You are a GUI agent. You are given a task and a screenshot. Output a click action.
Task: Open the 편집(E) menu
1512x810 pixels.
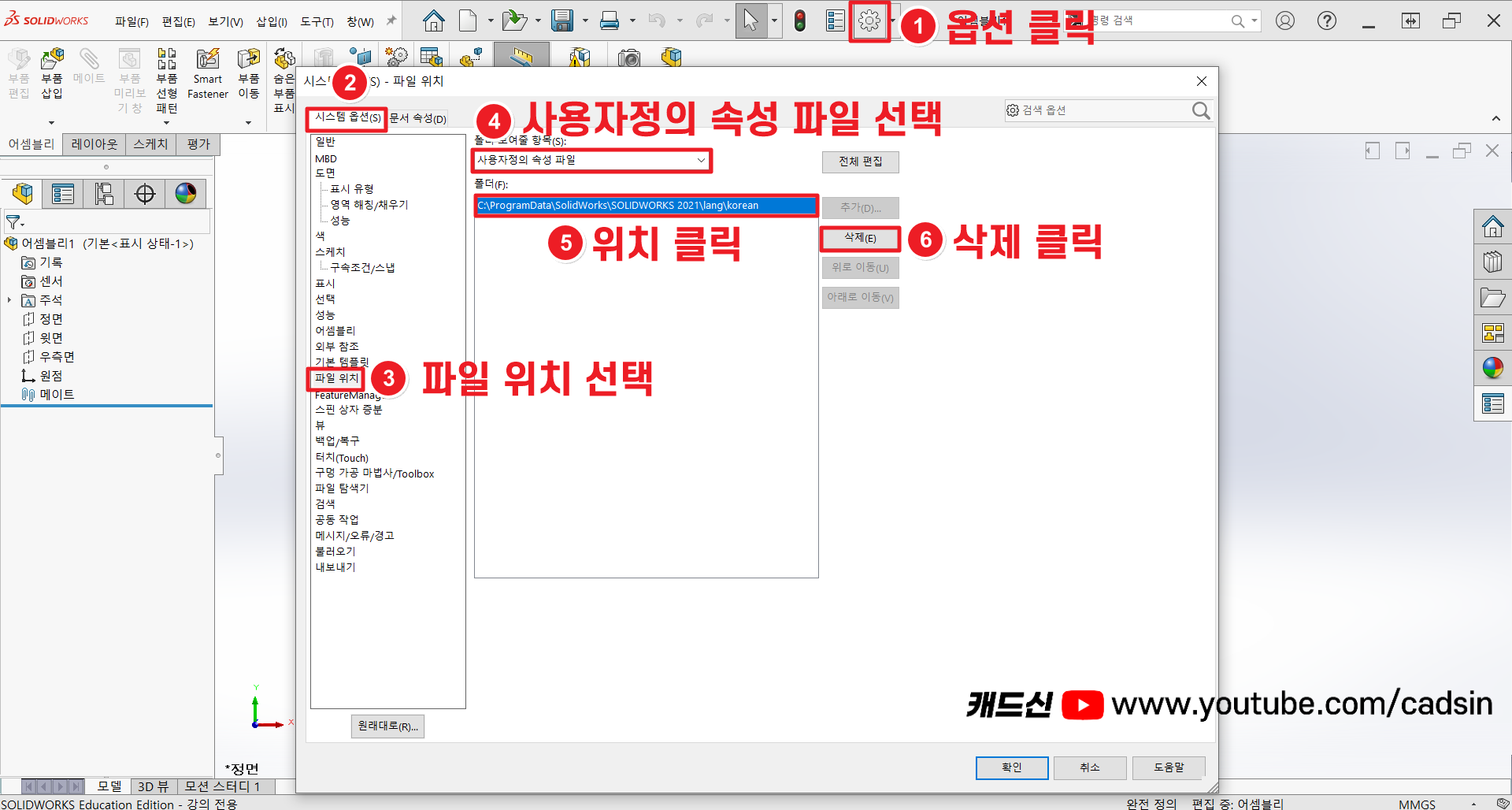click(x=179, y=22)
